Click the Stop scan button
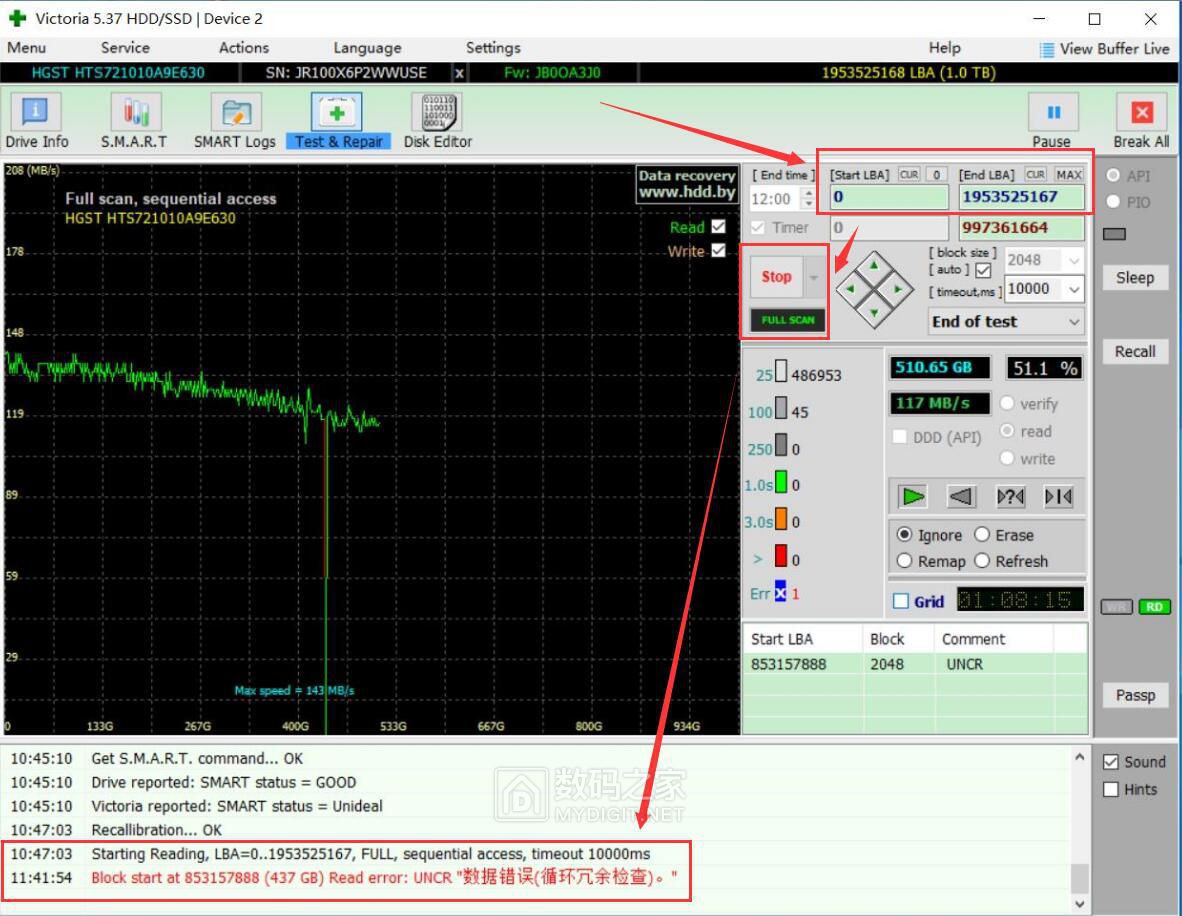 click(776, 277)
